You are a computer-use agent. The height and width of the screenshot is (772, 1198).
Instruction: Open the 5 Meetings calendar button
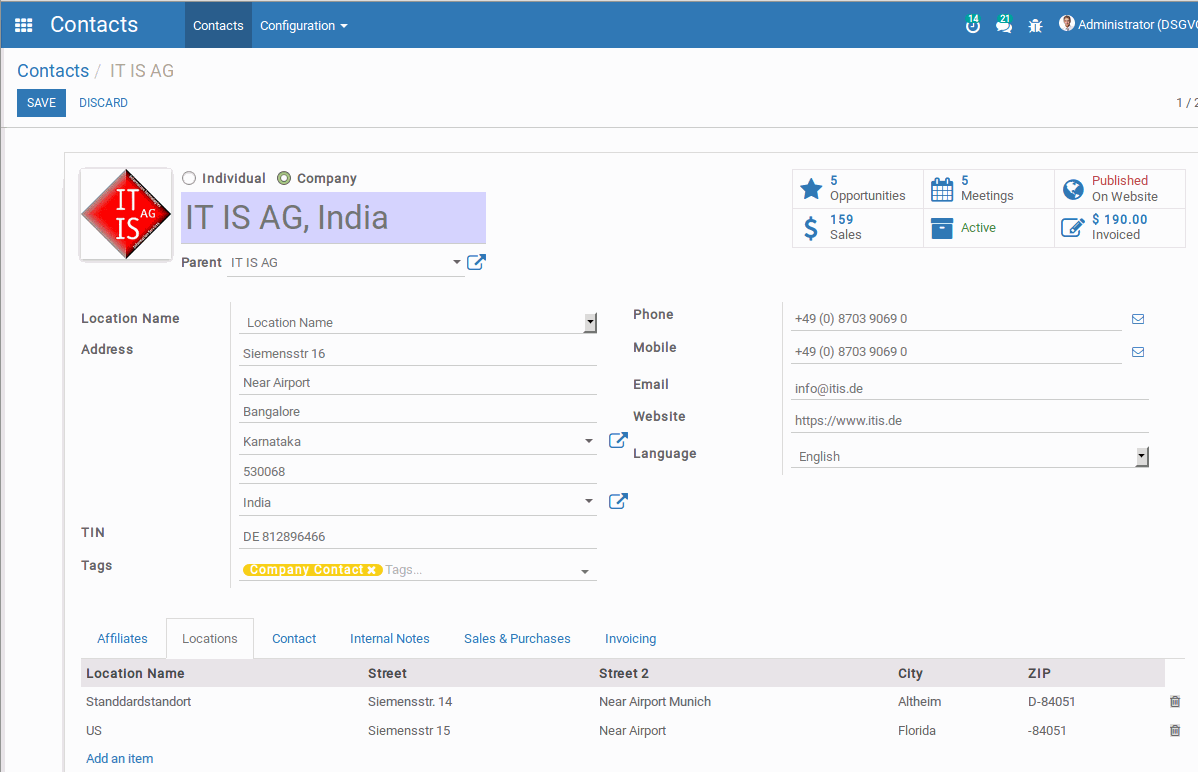[x=989, y=189]
